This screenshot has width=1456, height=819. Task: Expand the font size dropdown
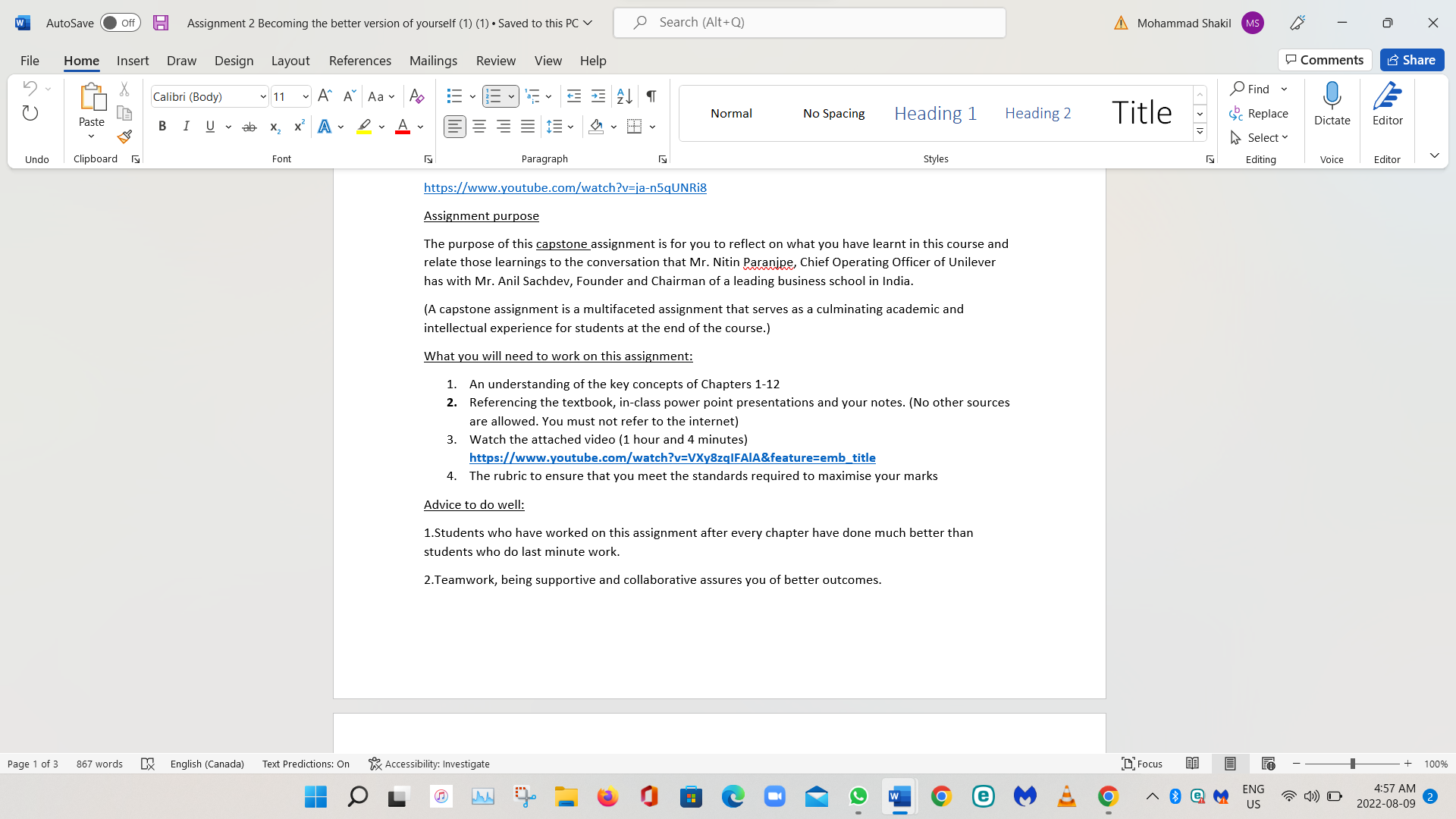[305, 96]
